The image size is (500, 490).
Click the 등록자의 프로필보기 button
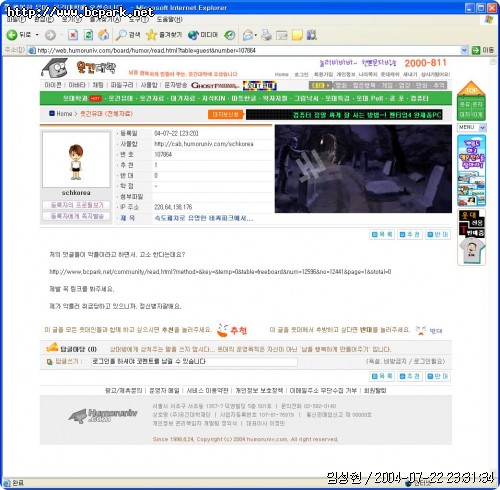point(77,205)
